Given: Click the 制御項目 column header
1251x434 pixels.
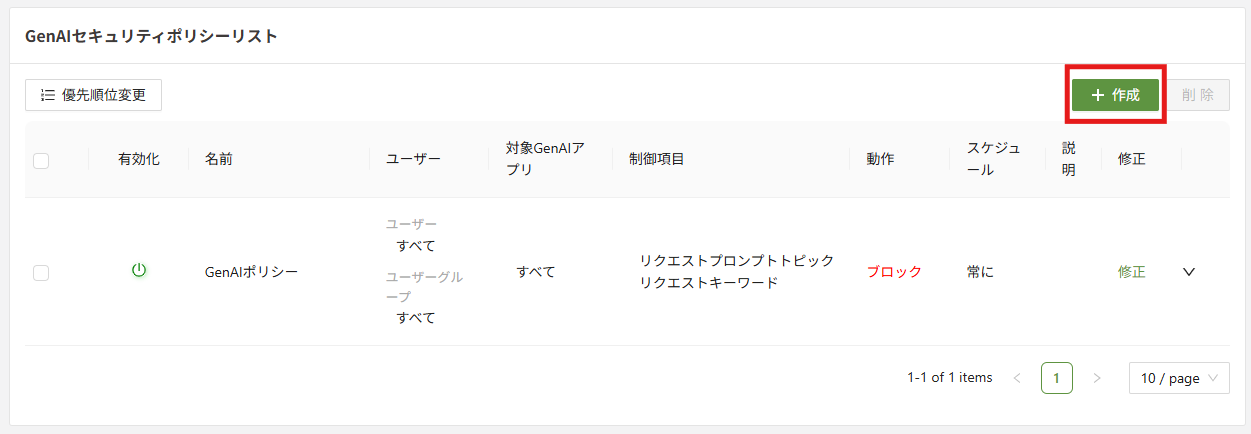Looking at the screenshot, I should pos(656,159).
